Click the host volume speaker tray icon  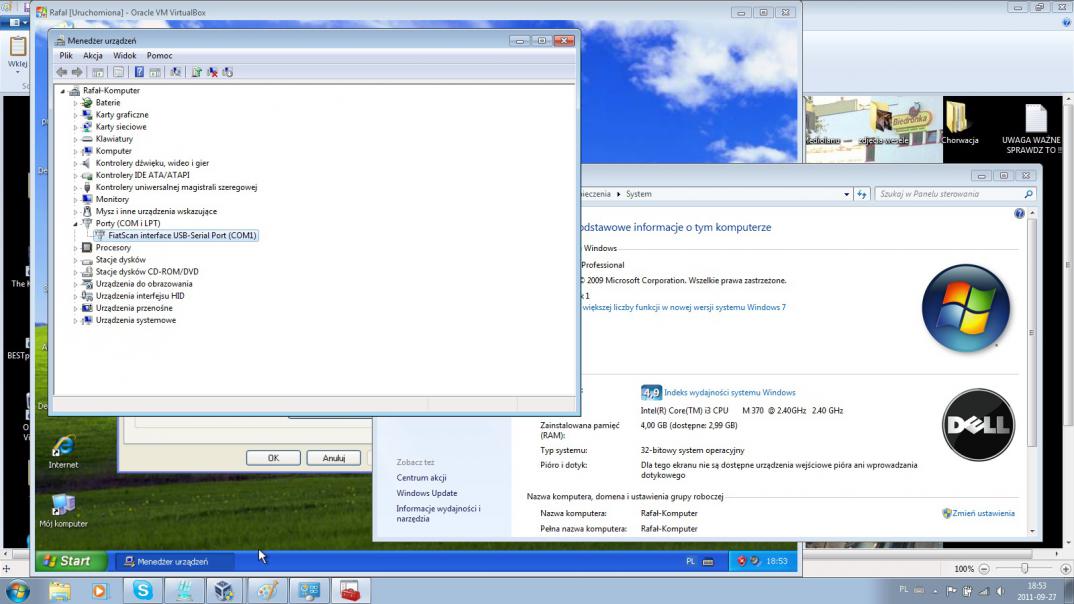(1001, 591)
